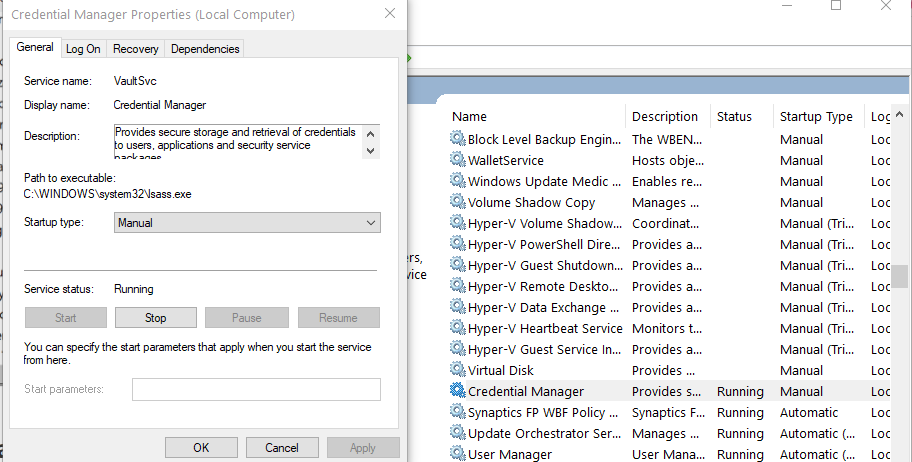
Task: Select Hyper-V Volume Shadow service name
Action: 545,223
